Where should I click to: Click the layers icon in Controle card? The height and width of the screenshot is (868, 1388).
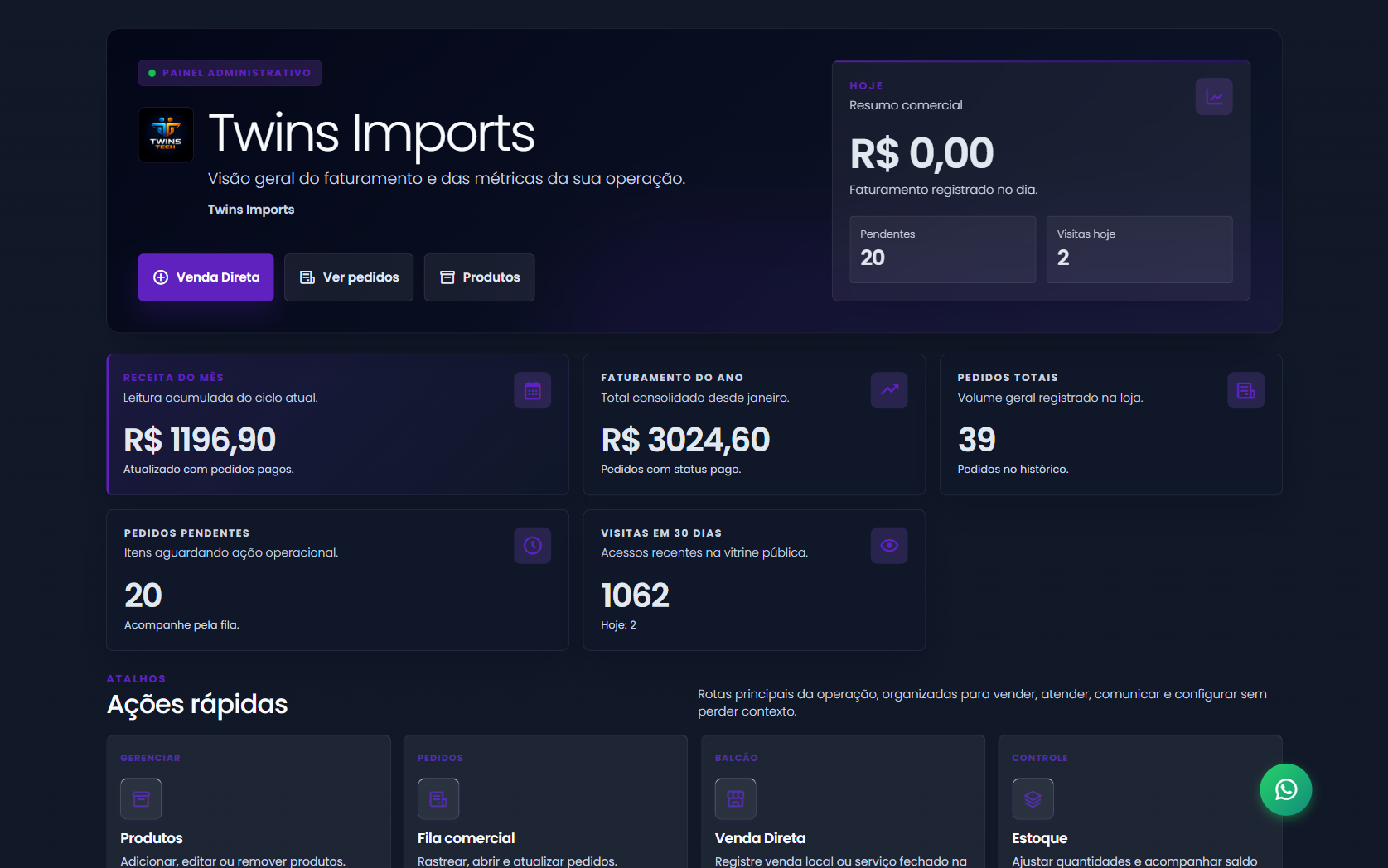(1033, 799)
